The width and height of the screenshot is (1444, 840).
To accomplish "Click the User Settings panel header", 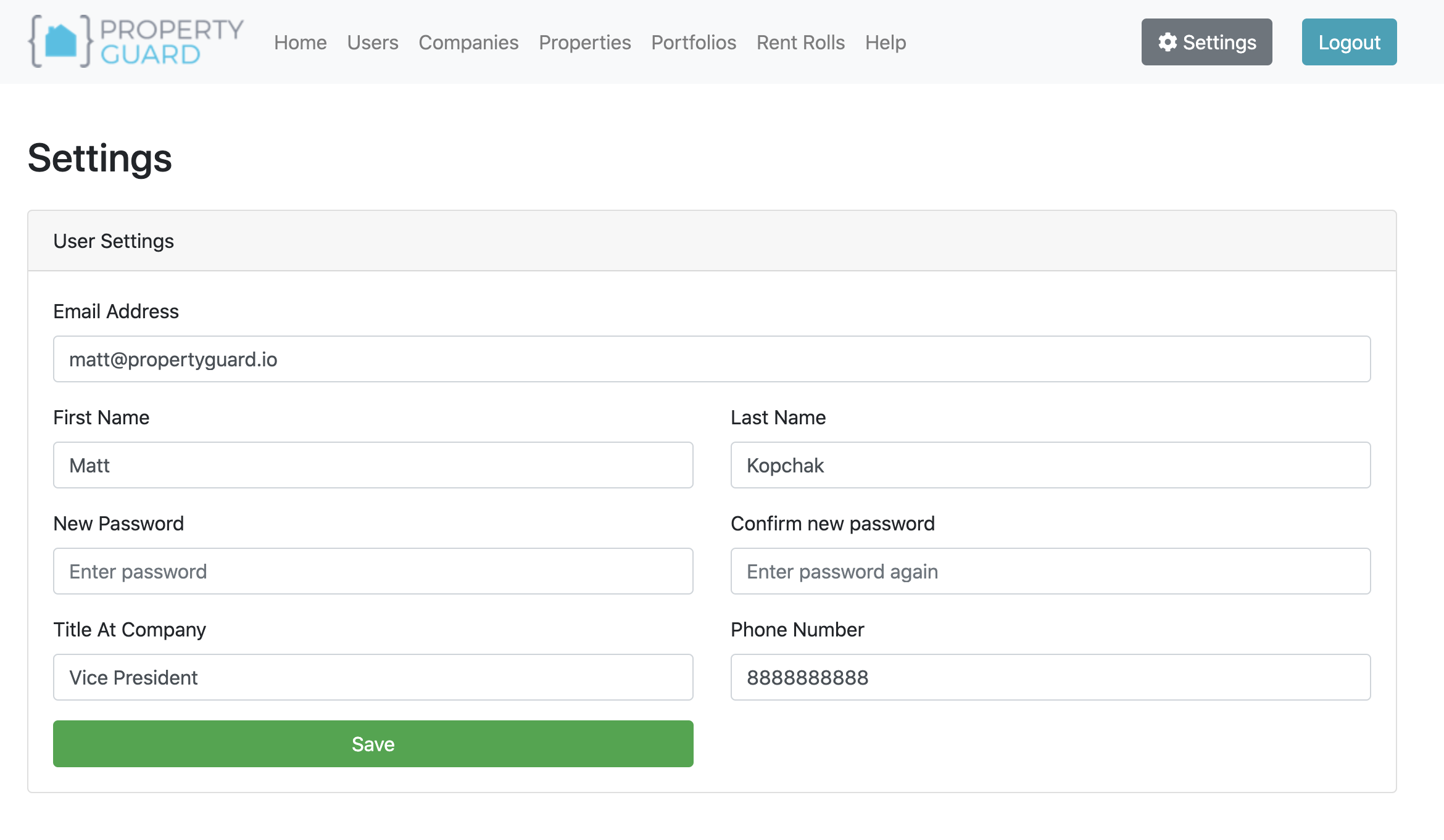I will tap(114, 241).
